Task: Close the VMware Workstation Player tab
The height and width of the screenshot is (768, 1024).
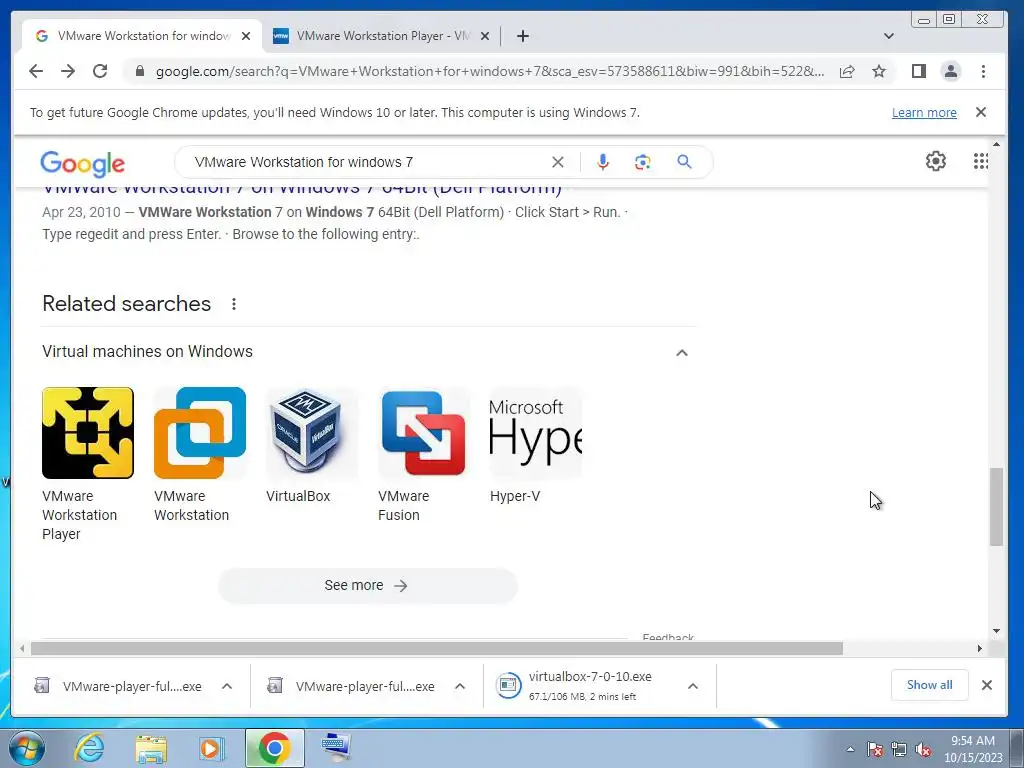Action: click(x=485, y=36)
